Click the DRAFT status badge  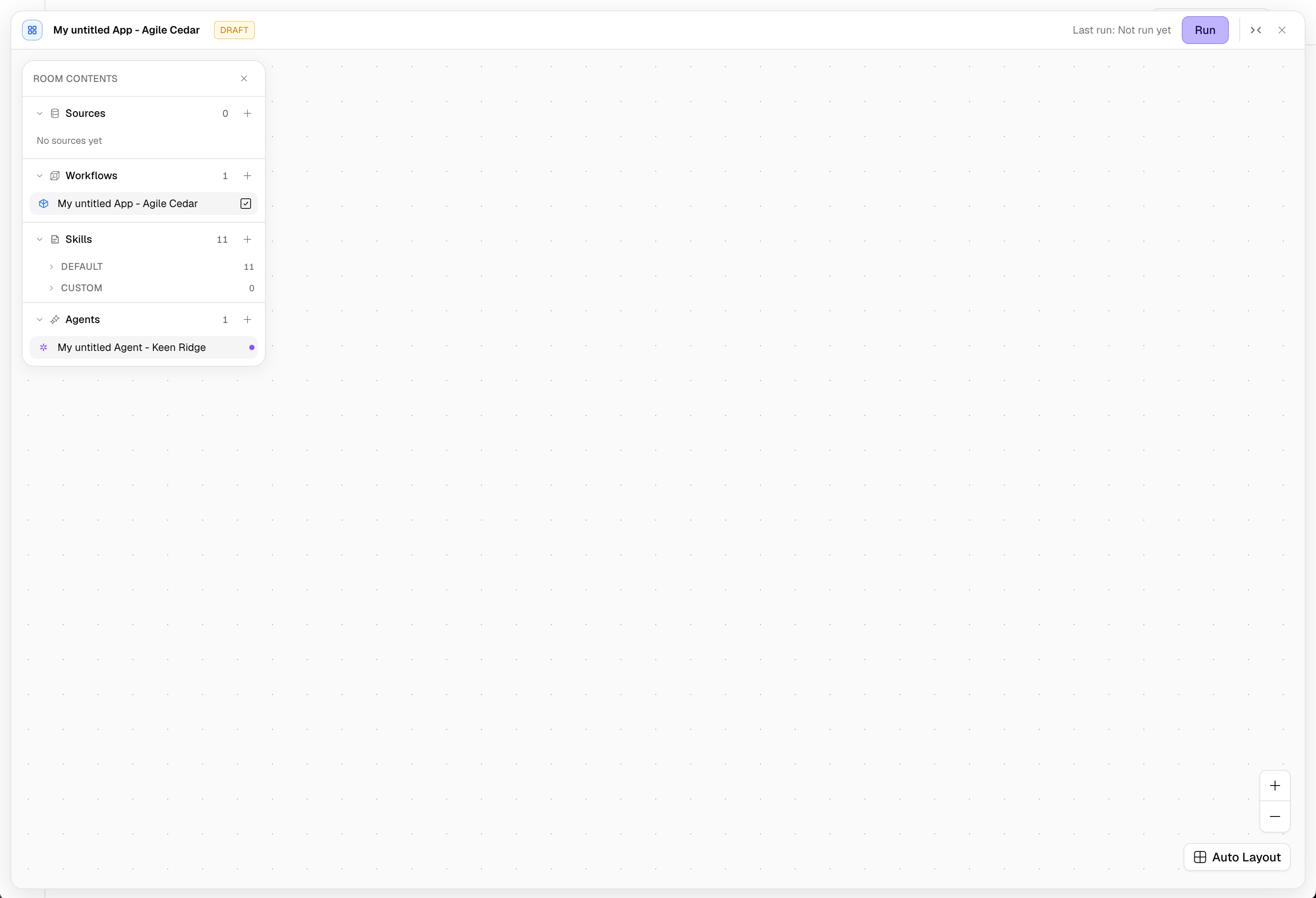tap(234, 30)
